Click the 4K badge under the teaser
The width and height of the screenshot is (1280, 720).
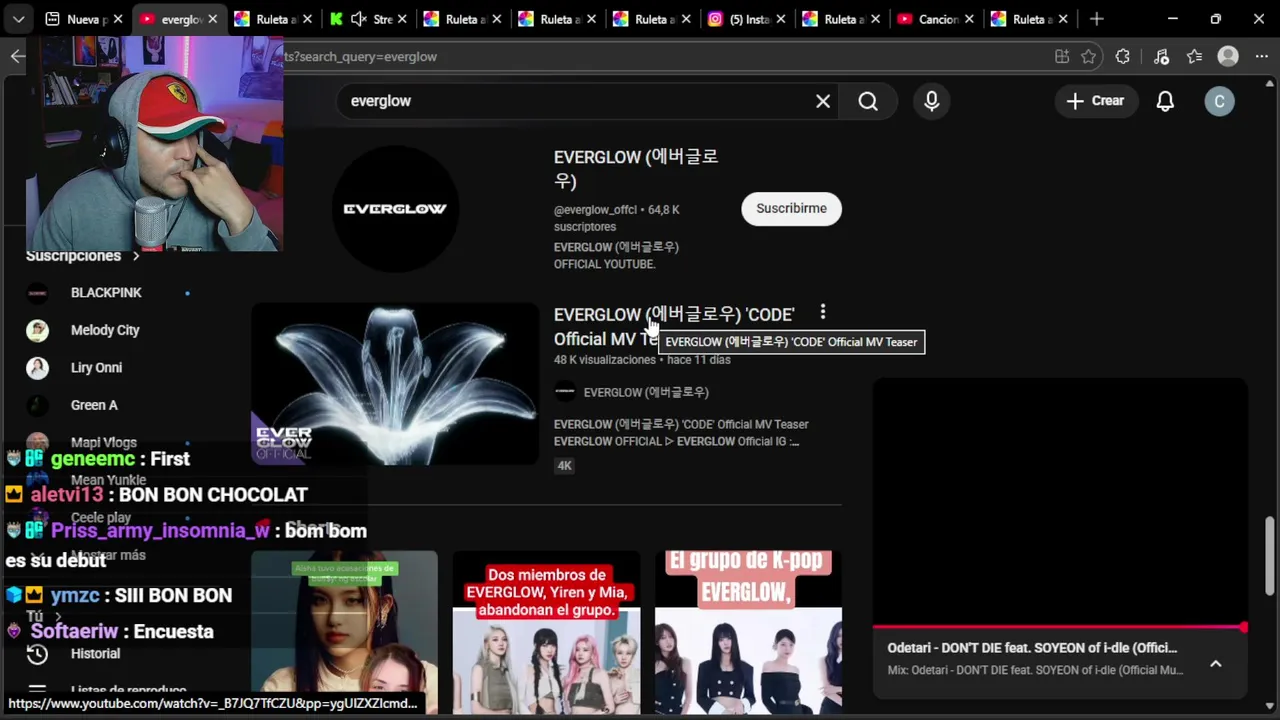coord(565,465)
